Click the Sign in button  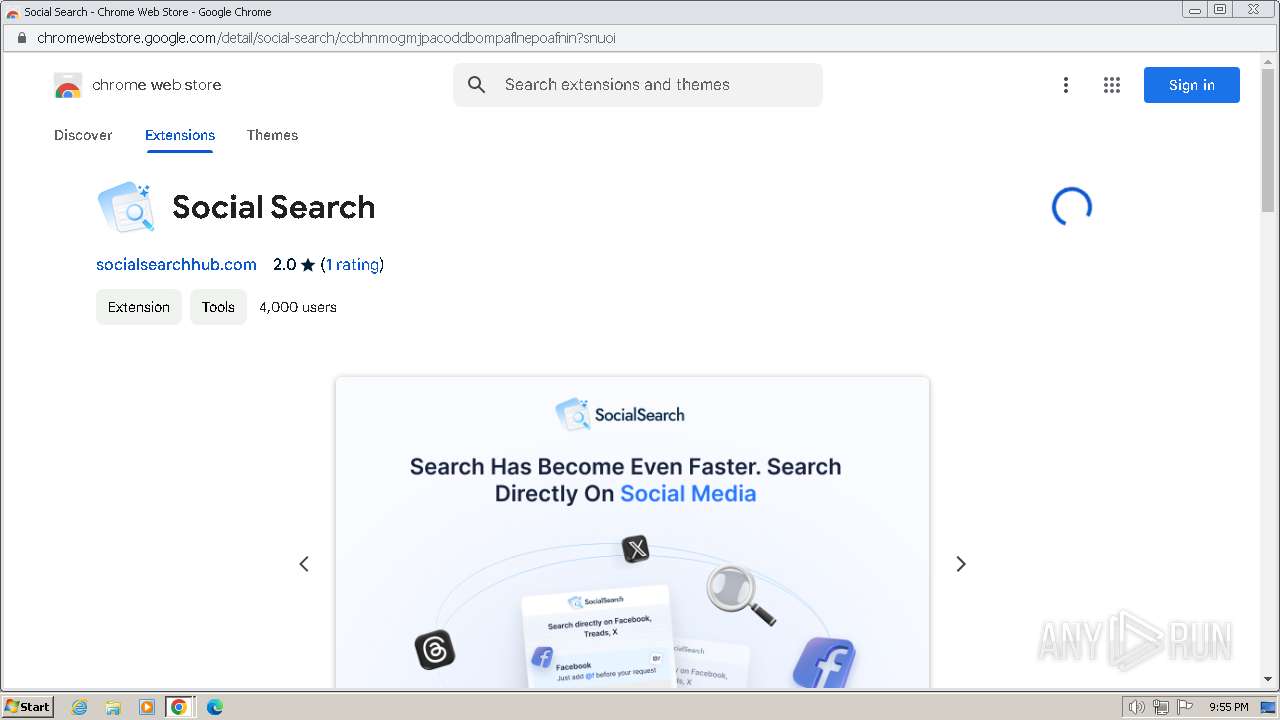1192,85
